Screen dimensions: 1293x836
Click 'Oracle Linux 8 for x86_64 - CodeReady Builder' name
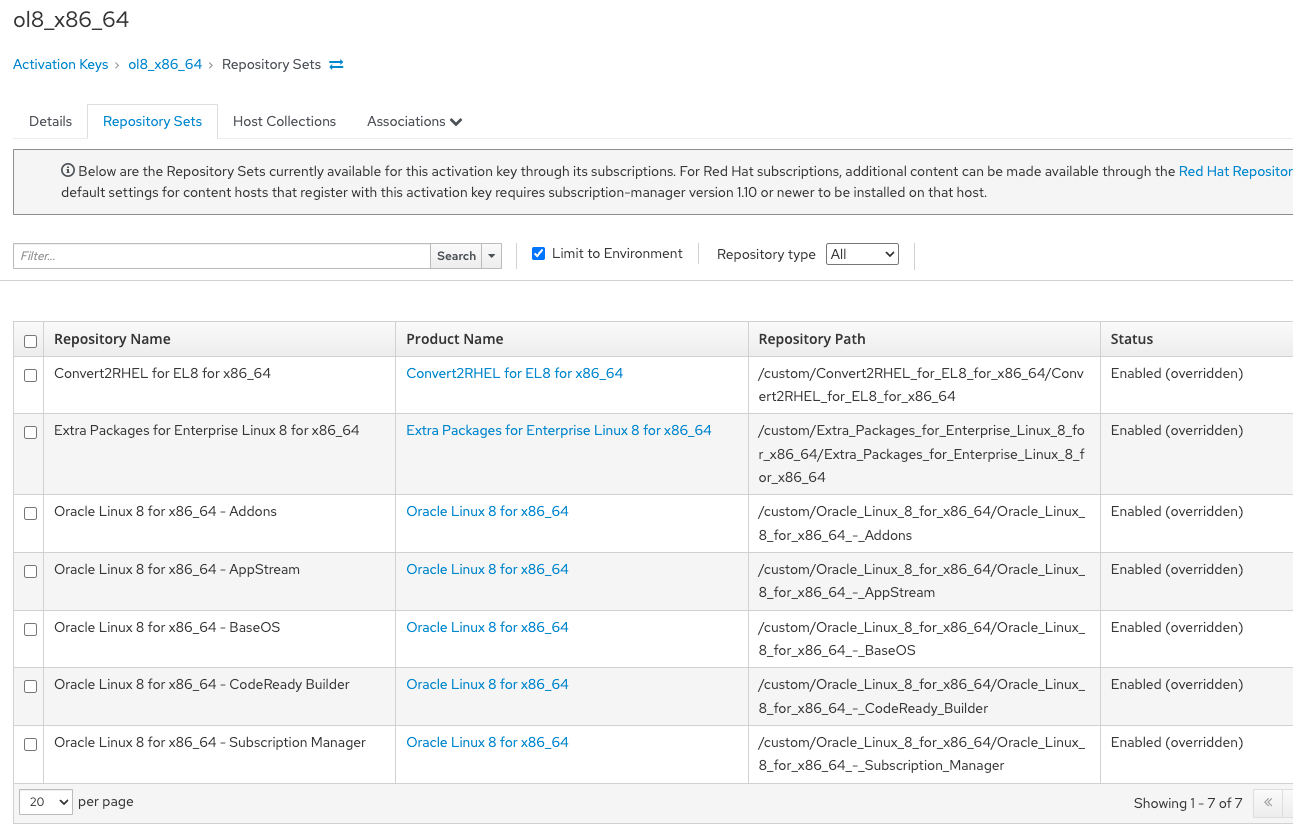[202, 684]
